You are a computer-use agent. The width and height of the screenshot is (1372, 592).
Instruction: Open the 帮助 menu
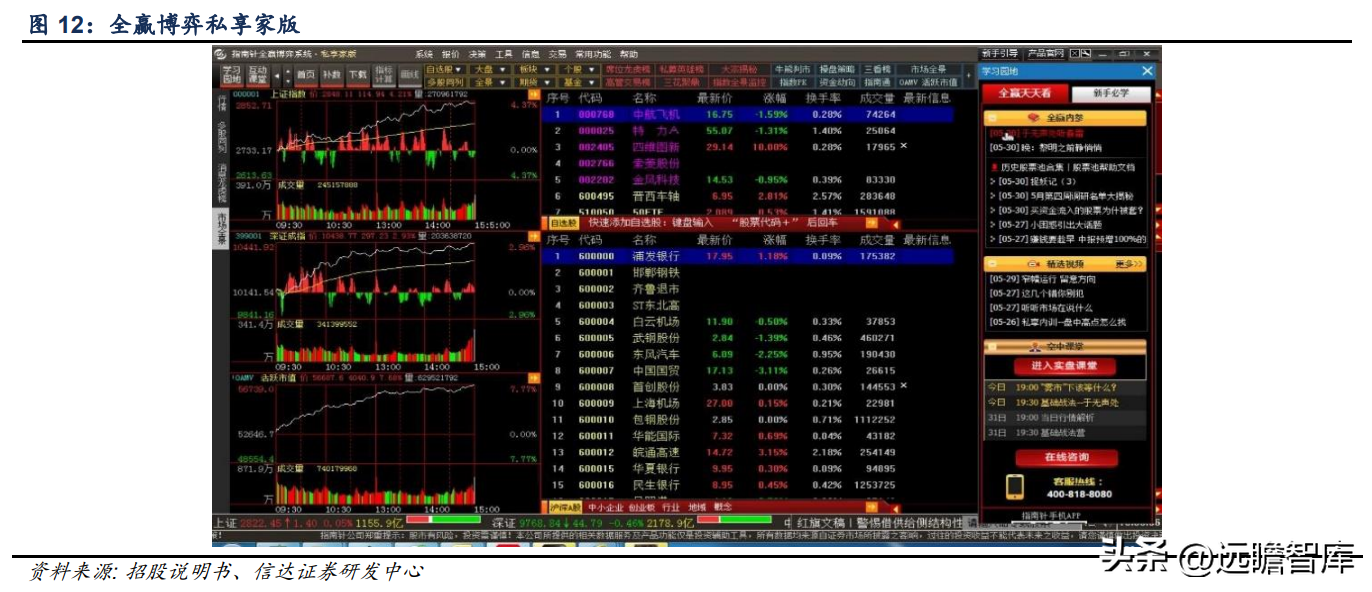pos(629,54)
